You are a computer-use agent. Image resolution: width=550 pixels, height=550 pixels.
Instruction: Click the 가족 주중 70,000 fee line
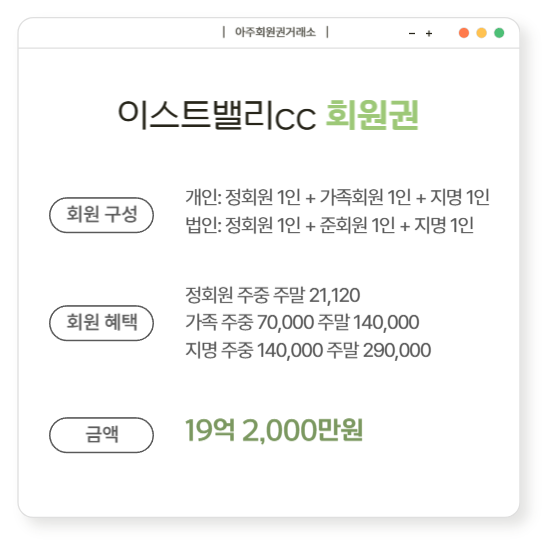coord(302,322)
